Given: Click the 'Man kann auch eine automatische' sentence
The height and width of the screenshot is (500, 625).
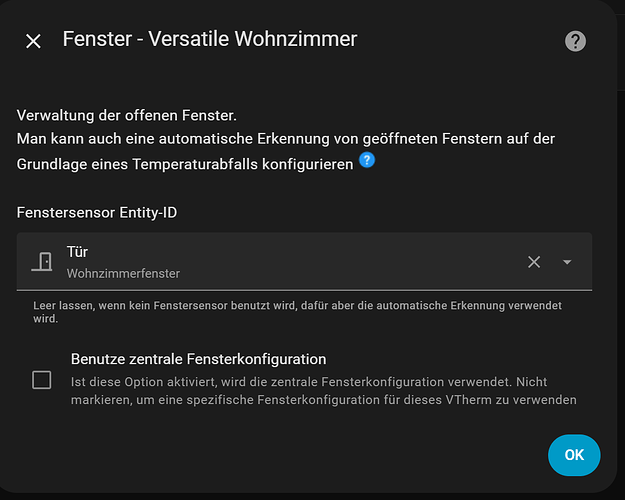Looking at the screenshot, I should (x=286, y=139).
